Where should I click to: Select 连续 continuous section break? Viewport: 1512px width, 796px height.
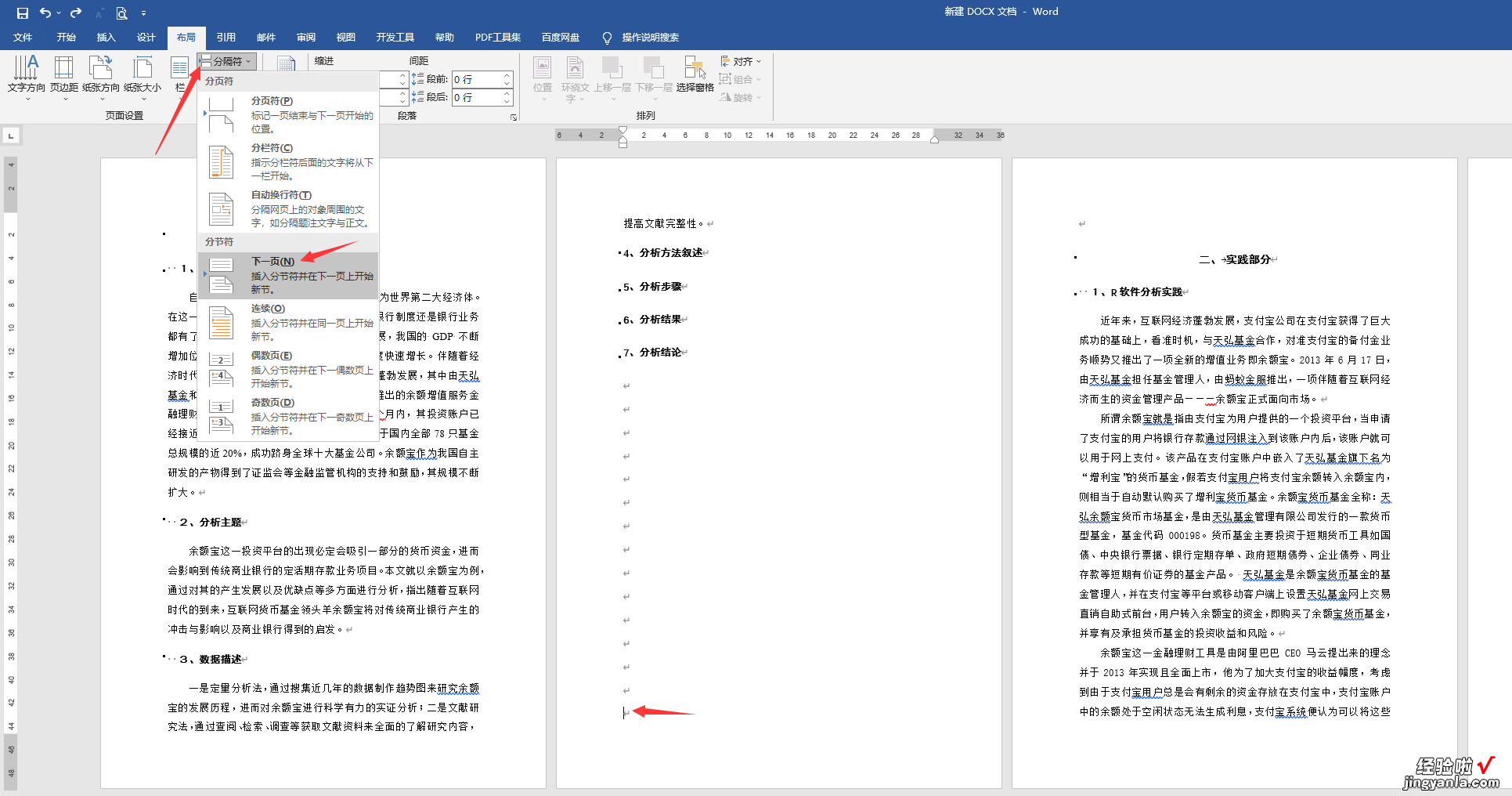click(x=288, y=322)
